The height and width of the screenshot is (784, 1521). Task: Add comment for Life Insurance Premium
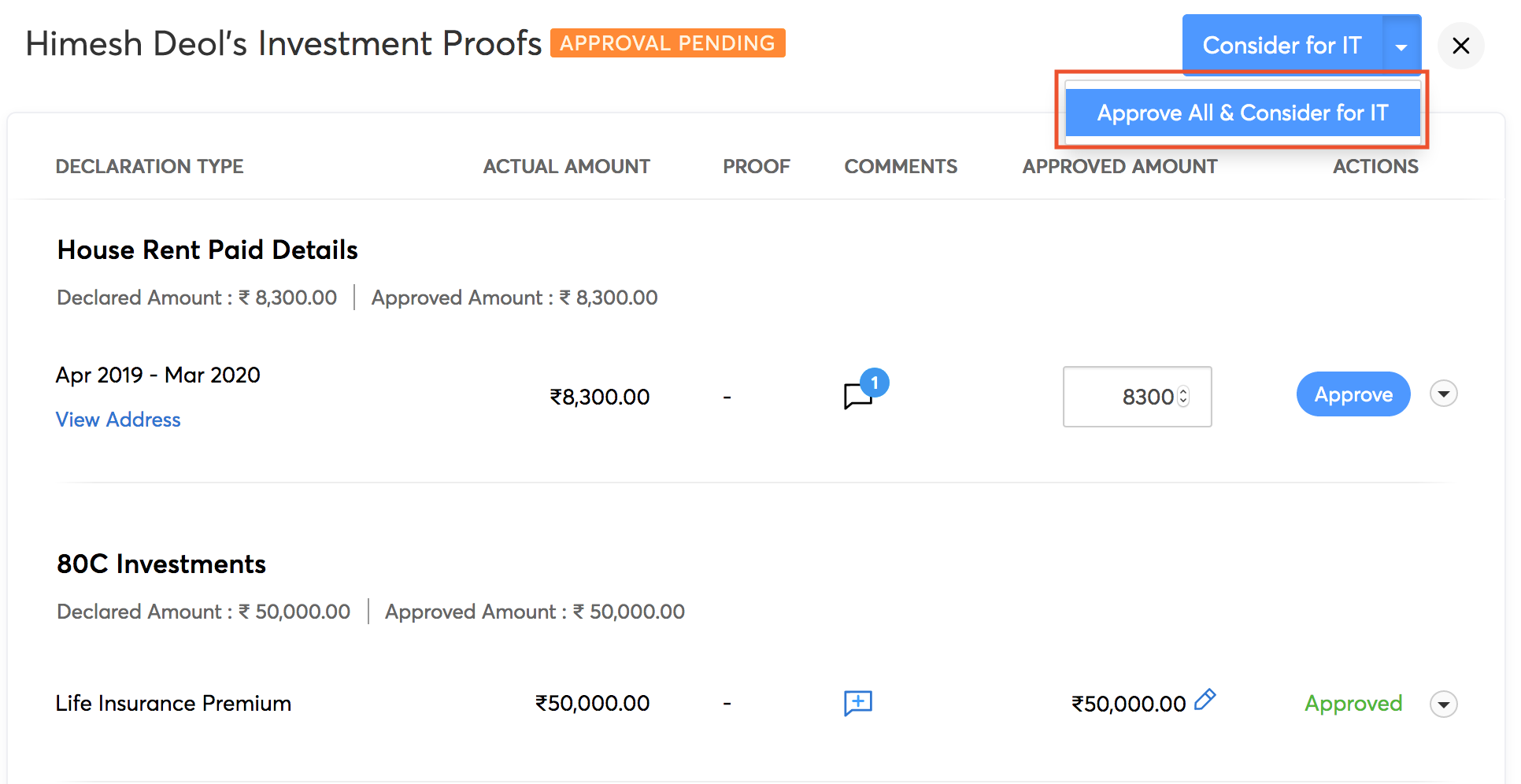coord(857,702)
